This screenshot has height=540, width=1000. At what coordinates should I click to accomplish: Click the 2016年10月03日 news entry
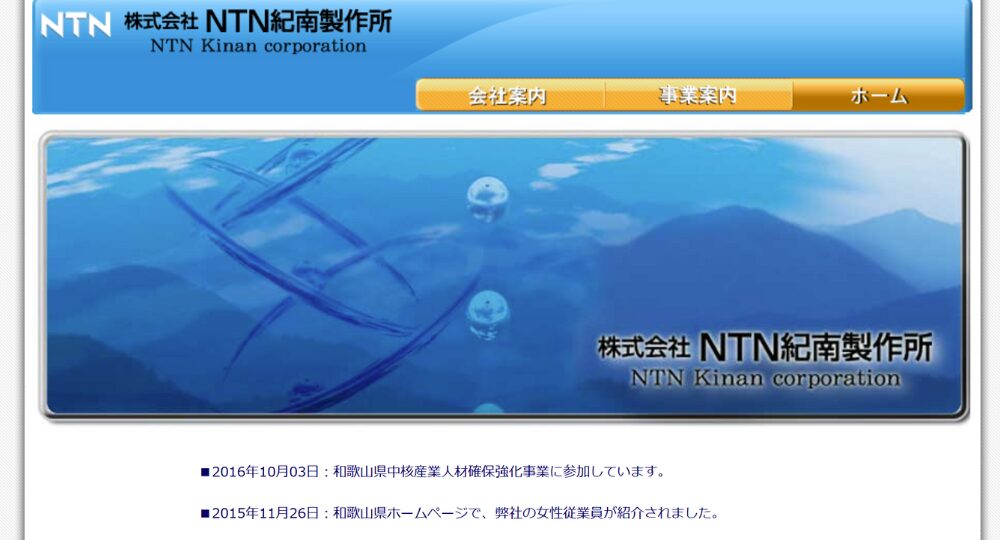[x=433, y=472]
